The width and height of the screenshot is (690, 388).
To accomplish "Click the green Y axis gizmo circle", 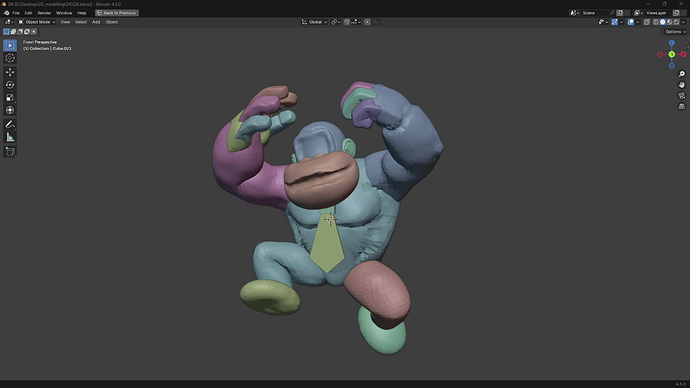I will (x=672, y=54).
